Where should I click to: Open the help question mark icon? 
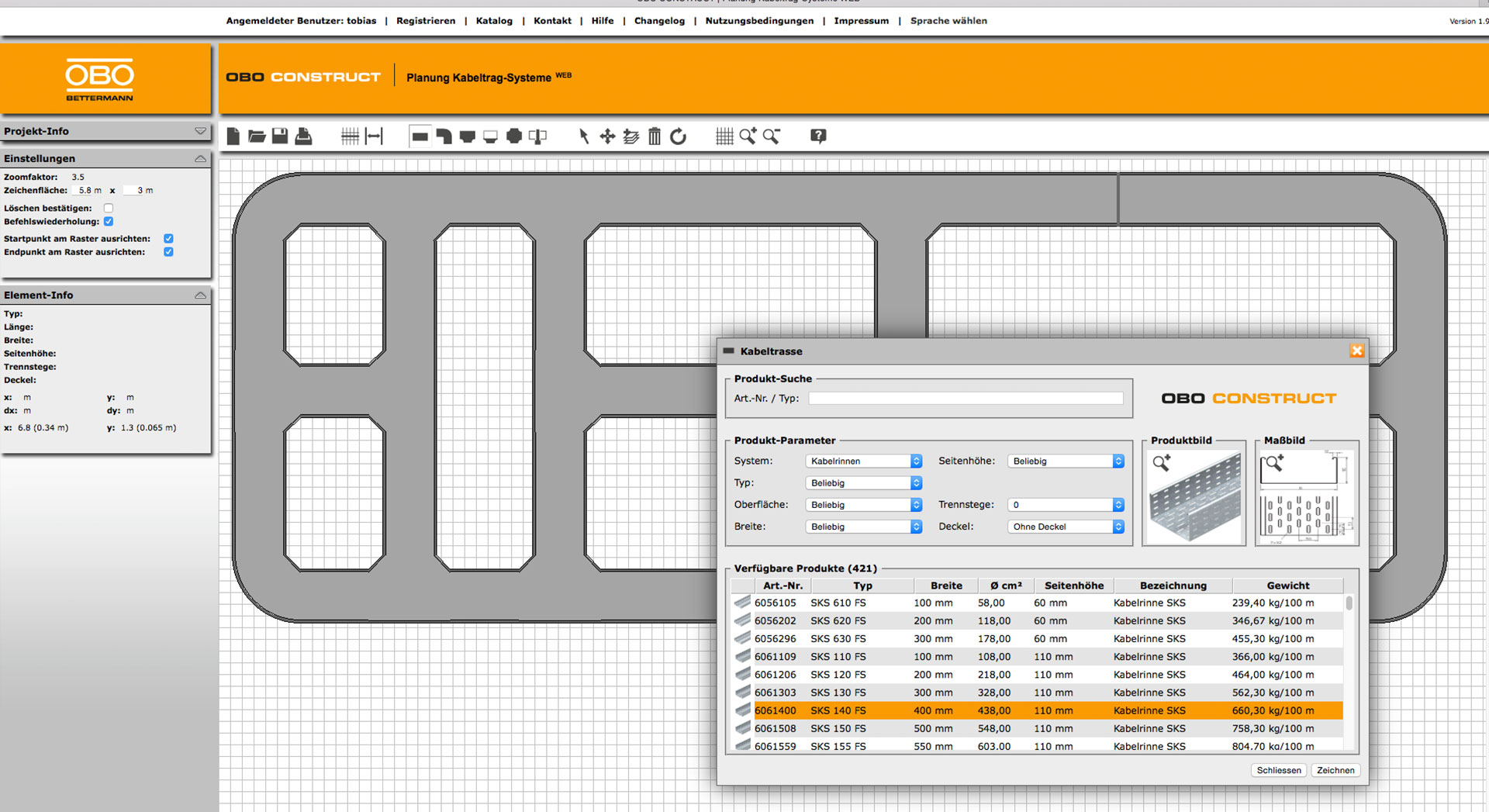pos(818,136)
